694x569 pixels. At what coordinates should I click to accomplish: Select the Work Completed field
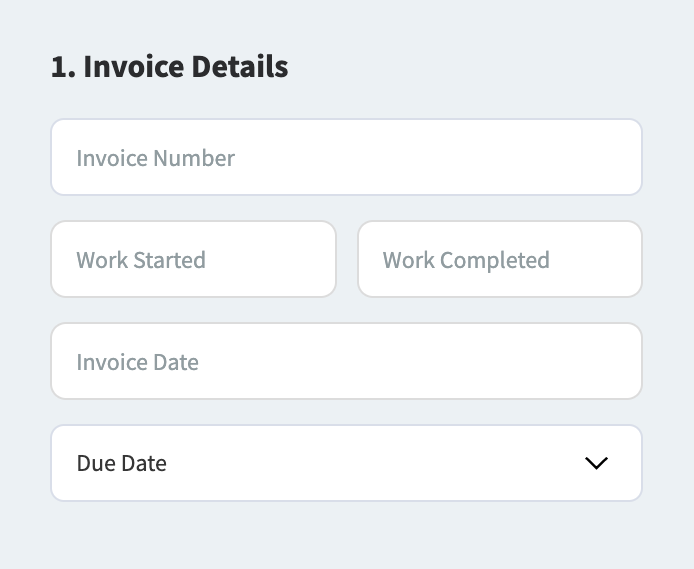(x=499, y=259)
